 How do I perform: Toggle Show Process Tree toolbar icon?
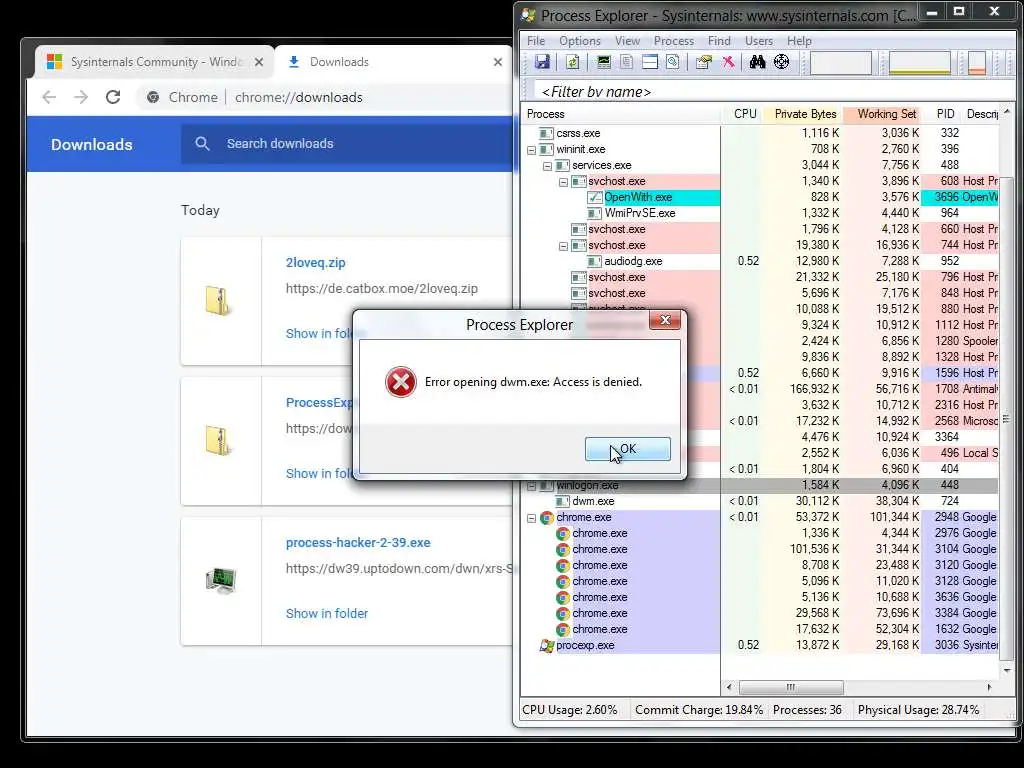[626, 62]
